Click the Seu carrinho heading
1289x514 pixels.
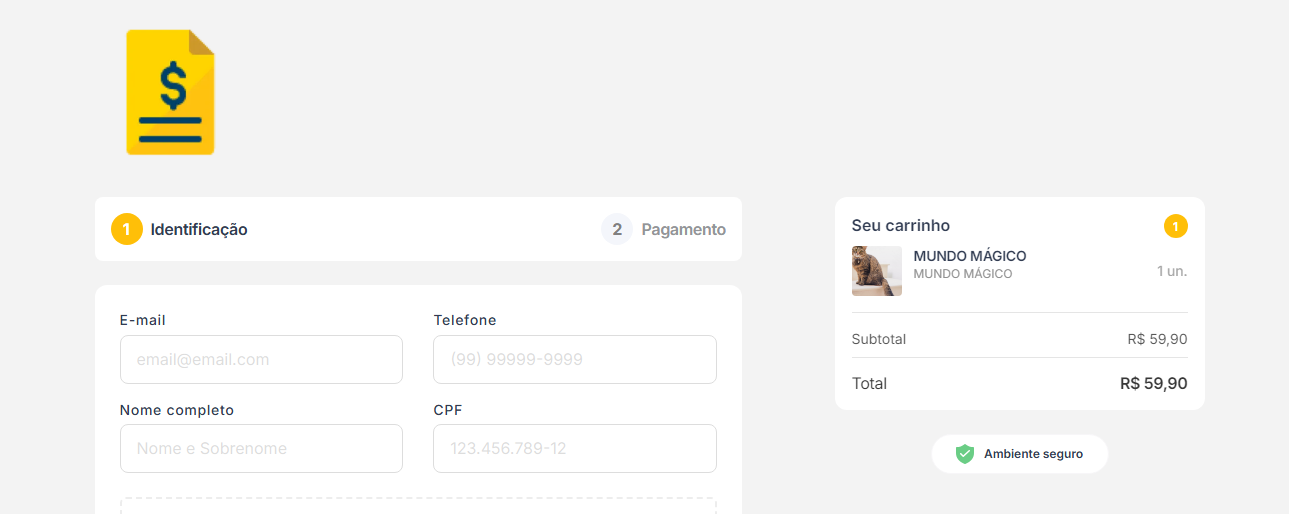coord(901,226)
